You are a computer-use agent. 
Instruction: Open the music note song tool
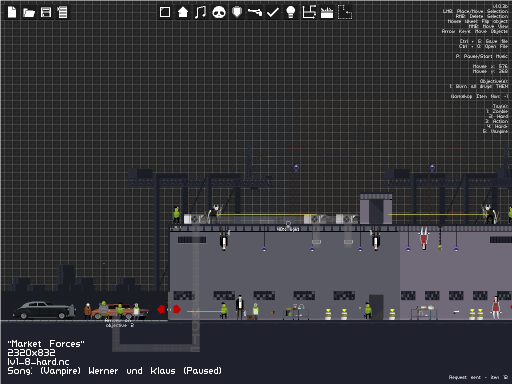200,12
